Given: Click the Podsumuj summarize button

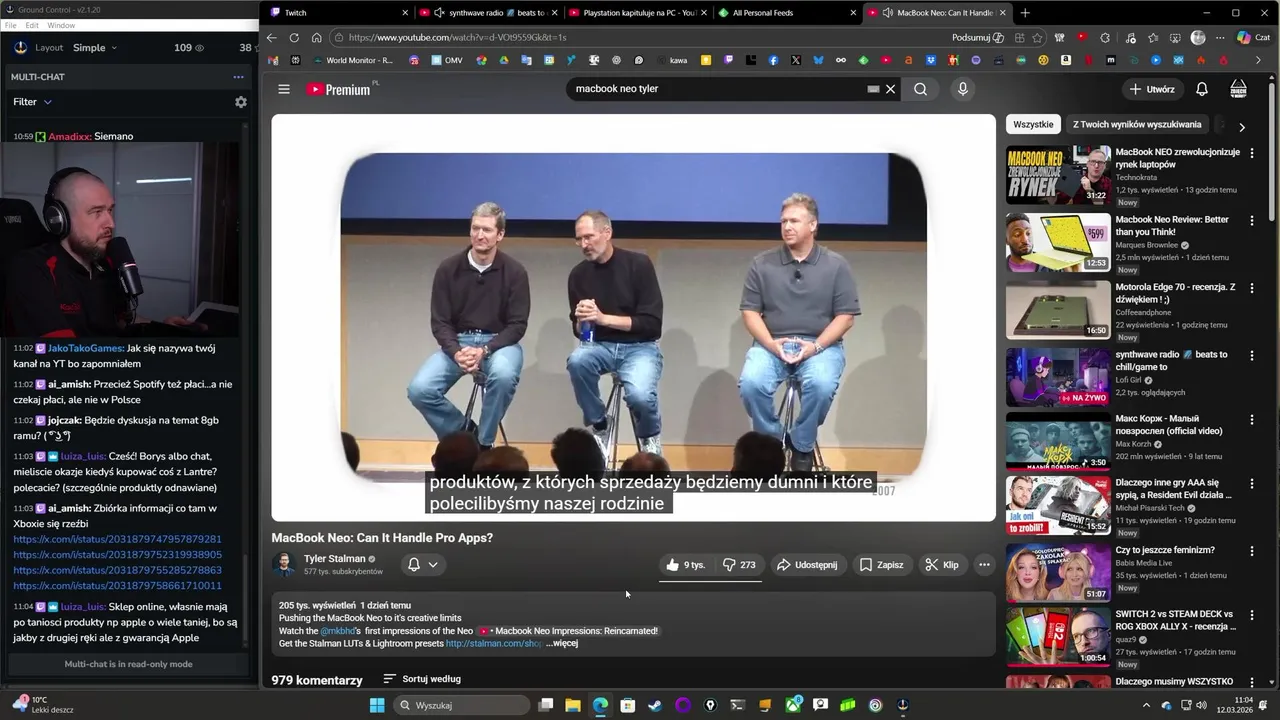Looking at the screenshot, I should pyautogui.click(x=978, y=37).
